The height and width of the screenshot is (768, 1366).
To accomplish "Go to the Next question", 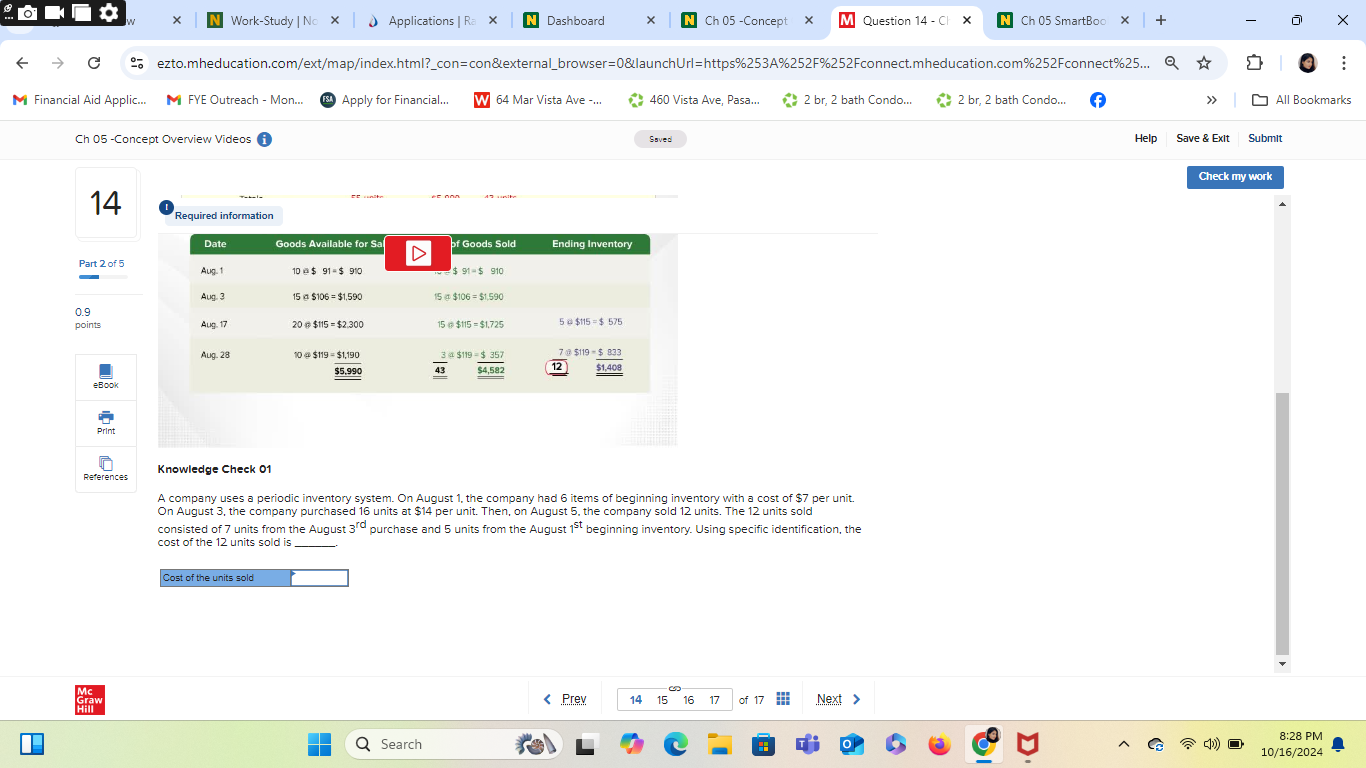I will (x=839, y=699).
